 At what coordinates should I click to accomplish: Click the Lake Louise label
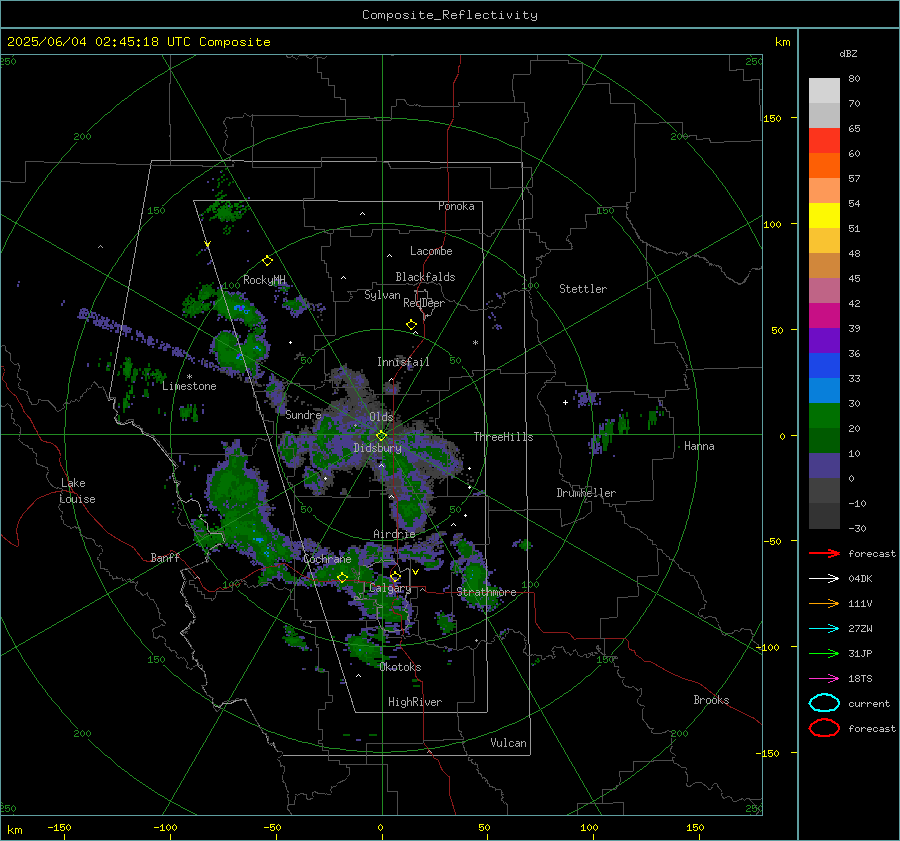coord(77,491)
